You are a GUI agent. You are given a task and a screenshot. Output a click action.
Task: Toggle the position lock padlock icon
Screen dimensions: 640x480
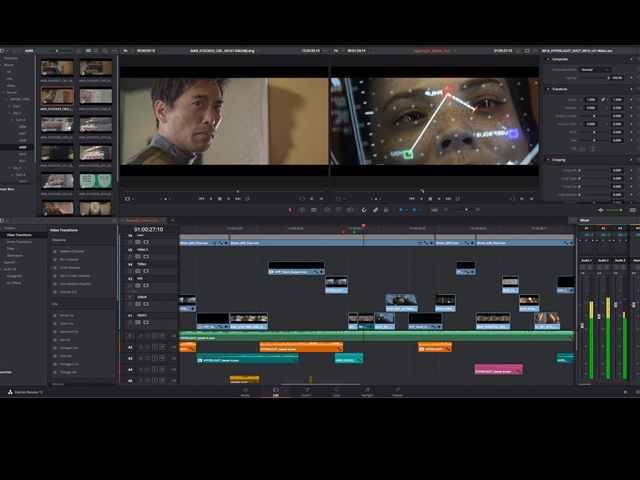(386, 210)
